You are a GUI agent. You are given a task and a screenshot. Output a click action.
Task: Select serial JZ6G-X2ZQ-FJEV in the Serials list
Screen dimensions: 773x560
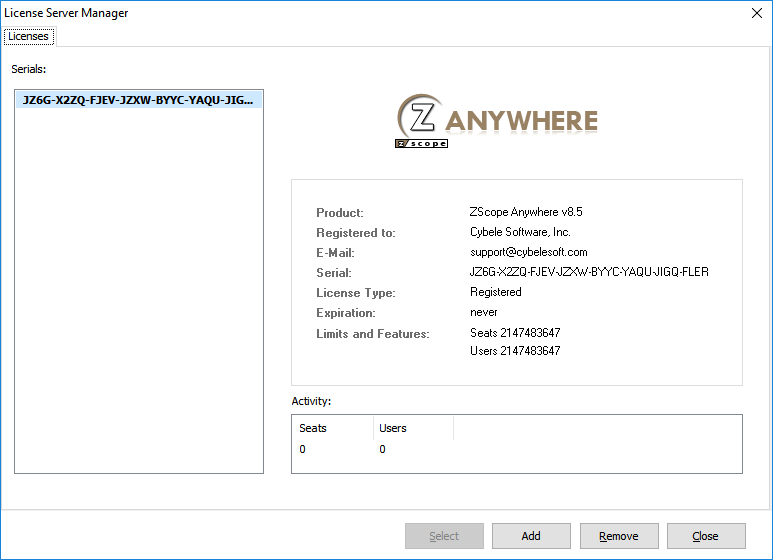pyautogui.click(x=139, y=100)
